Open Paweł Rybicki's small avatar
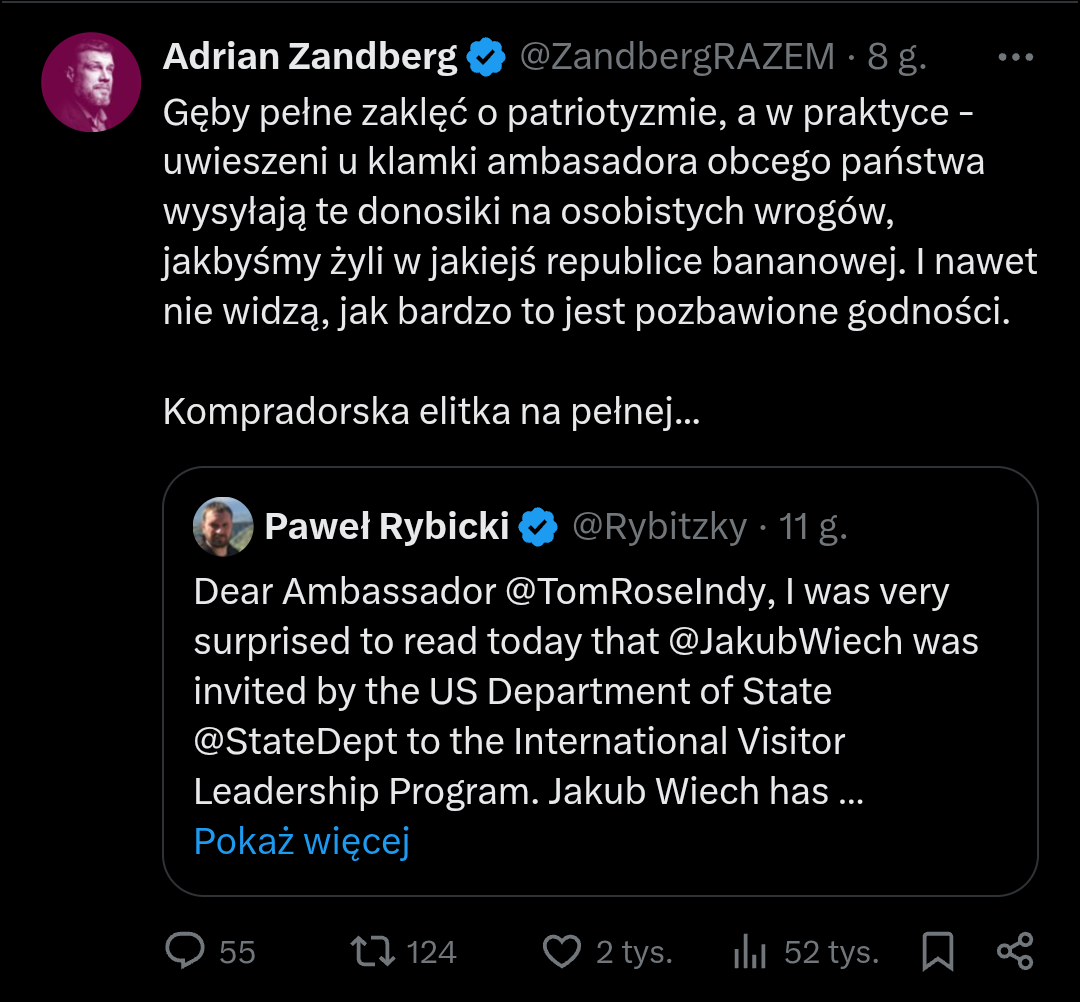 [223, 526]
